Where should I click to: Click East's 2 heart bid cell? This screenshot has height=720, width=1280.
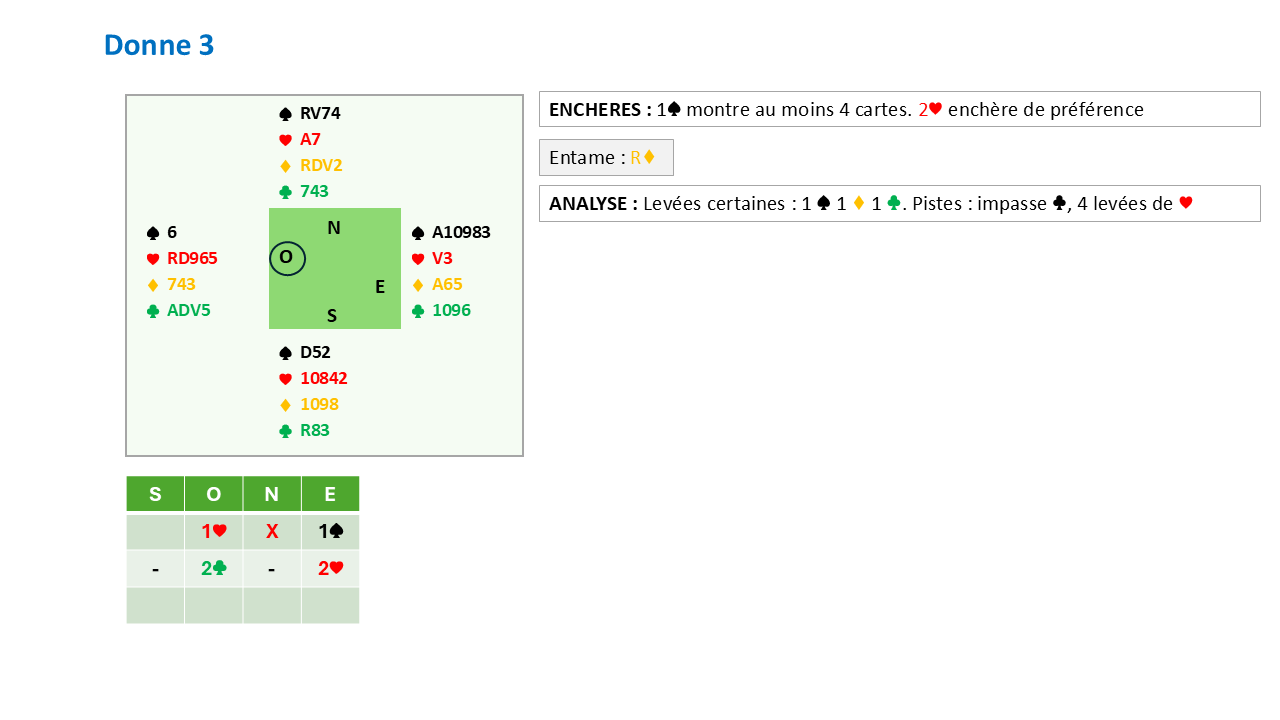[x=330, y=569]
